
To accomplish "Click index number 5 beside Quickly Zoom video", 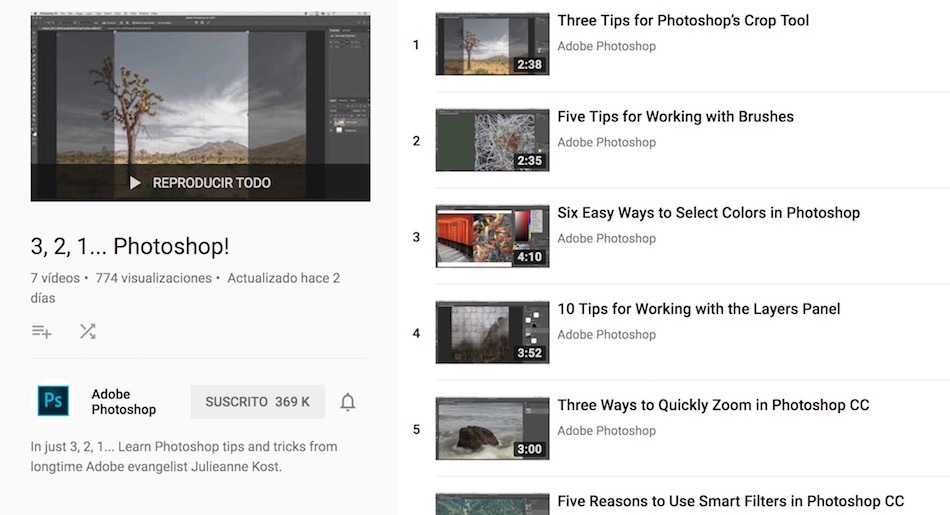I will point(416,430).
